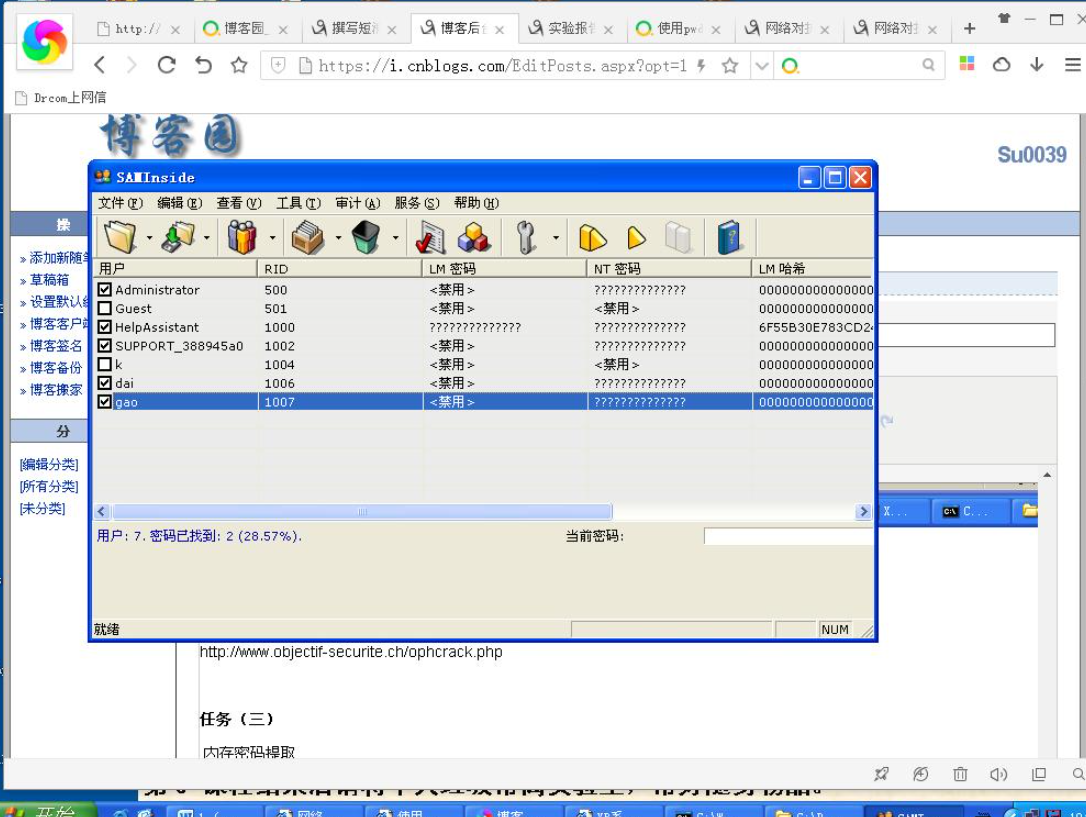Screen dimensions: 1086x817
Task: Click the browser back button
Action: tap(100, 65)
